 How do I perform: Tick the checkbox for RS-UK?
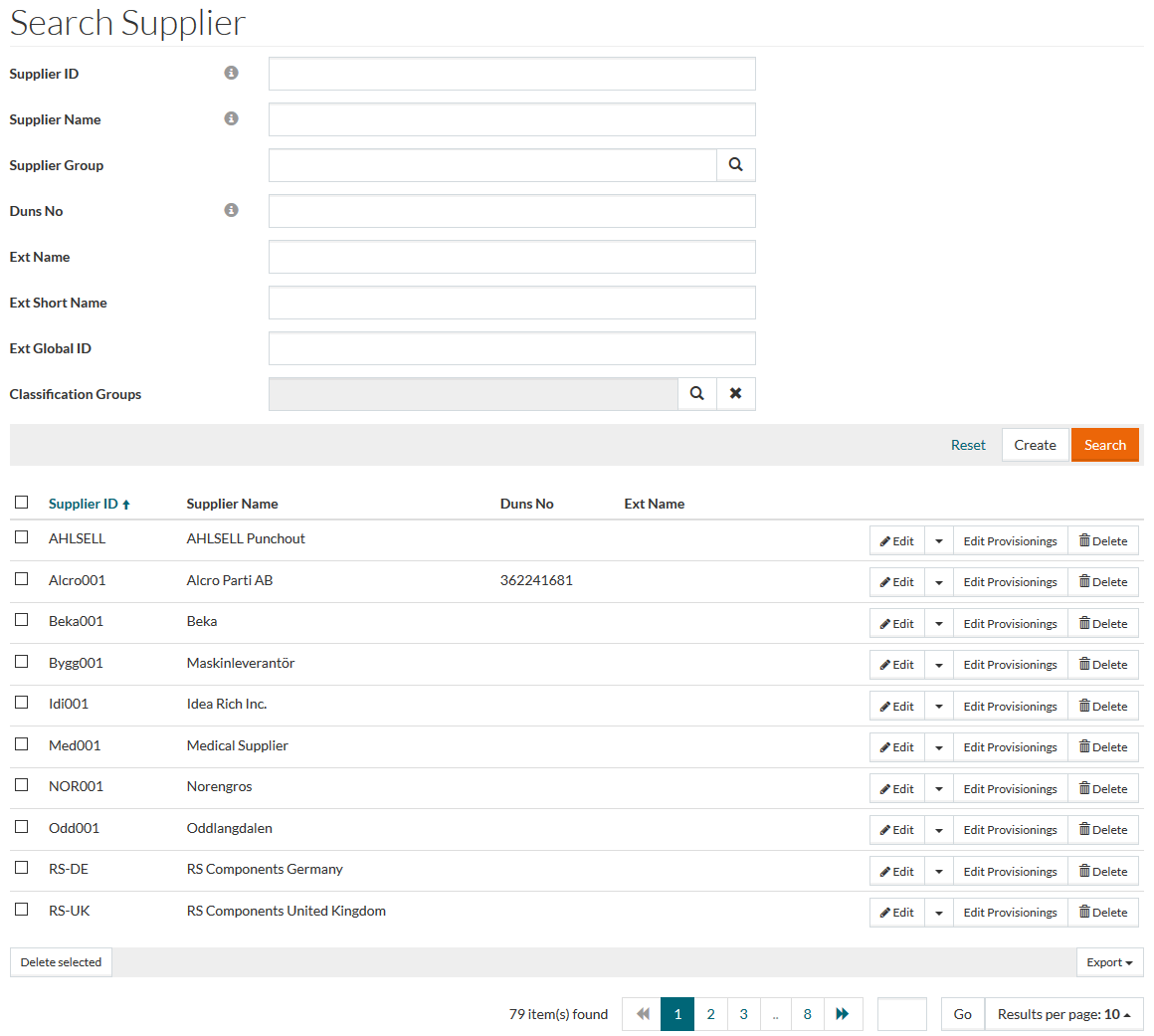[22, 909]
